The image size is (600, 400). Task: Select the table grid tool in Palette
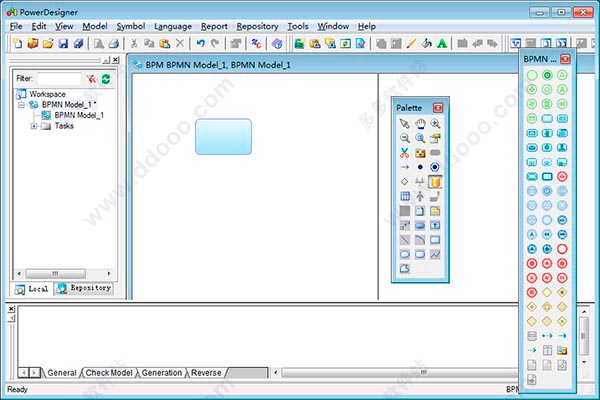pos(404,196)
